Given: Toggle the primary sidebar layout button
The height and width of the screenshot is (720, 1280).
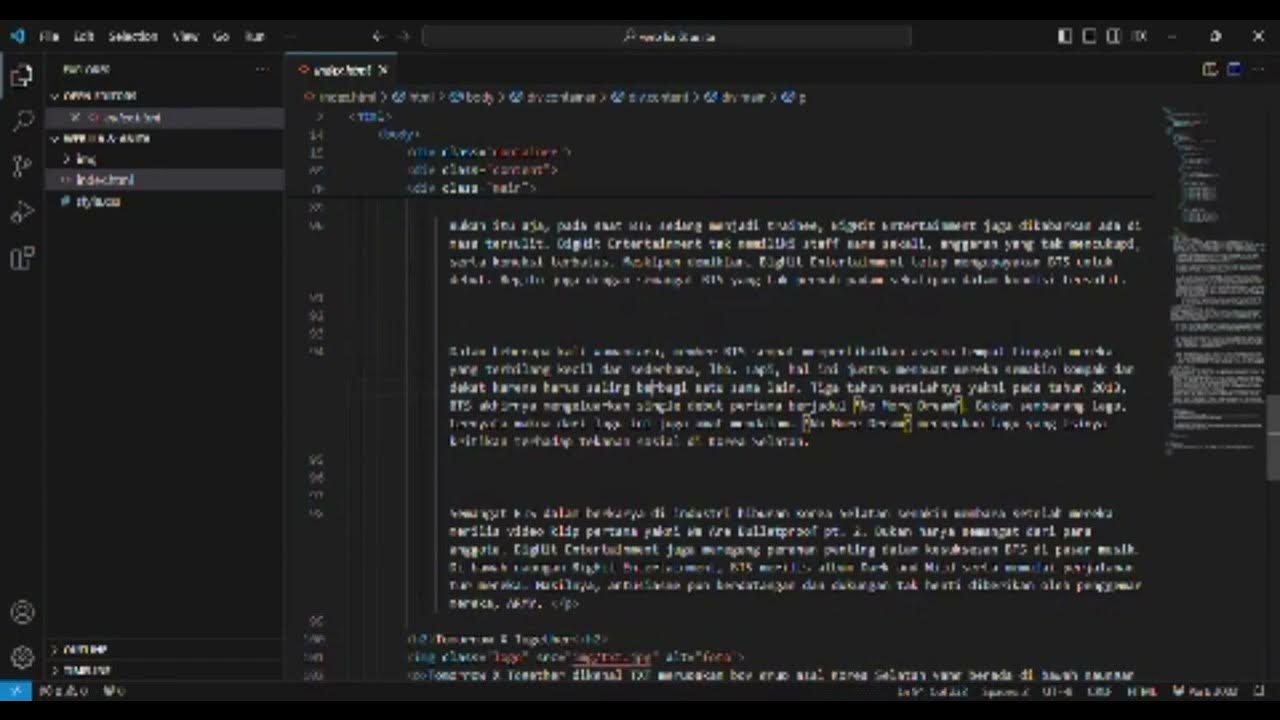Looking at the screenshot, I should 1065,36.
